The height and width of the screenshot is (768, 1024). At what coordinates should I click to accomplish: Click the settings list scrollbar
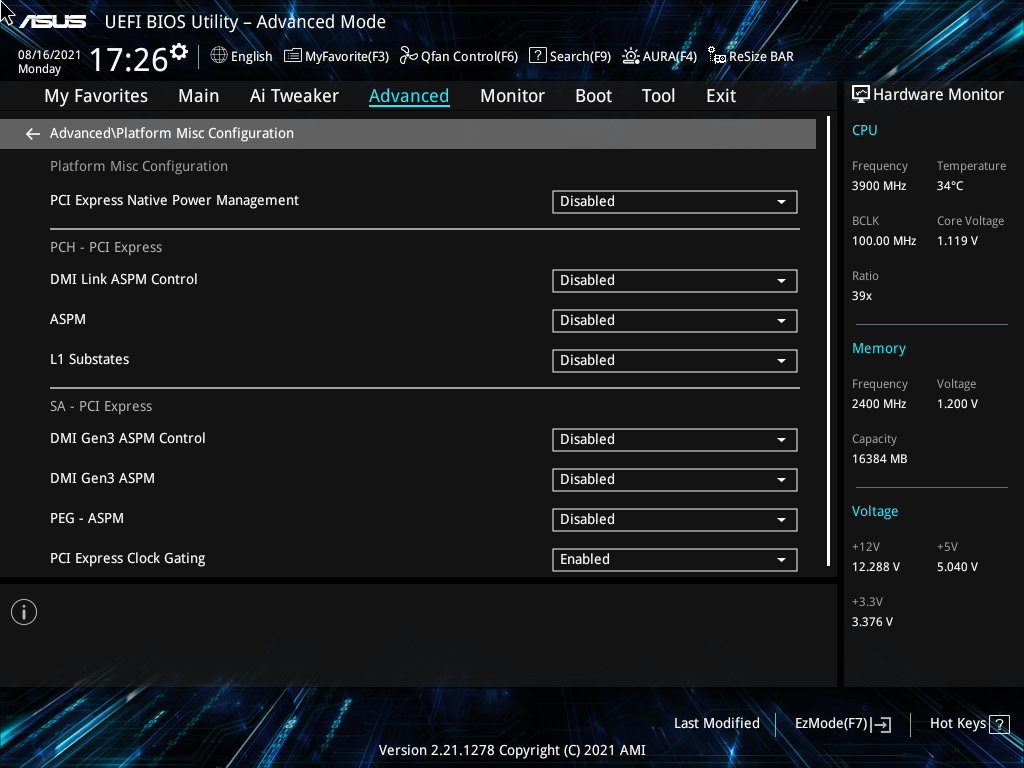tap(828, 342)
